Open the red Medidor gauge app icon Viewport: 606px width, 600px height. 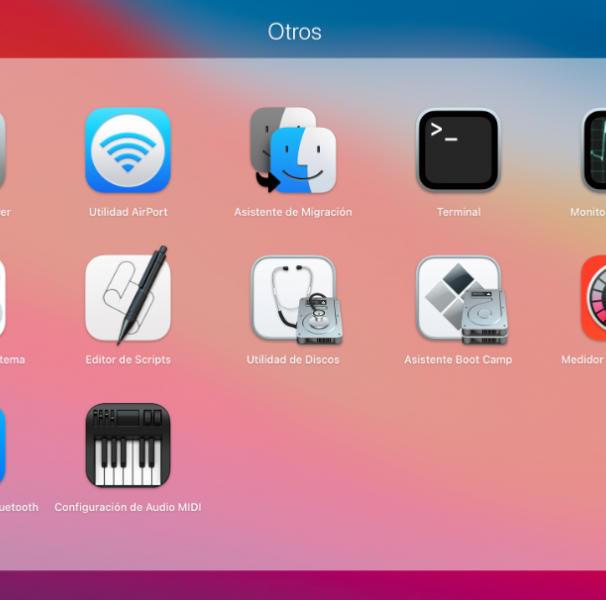594,298
